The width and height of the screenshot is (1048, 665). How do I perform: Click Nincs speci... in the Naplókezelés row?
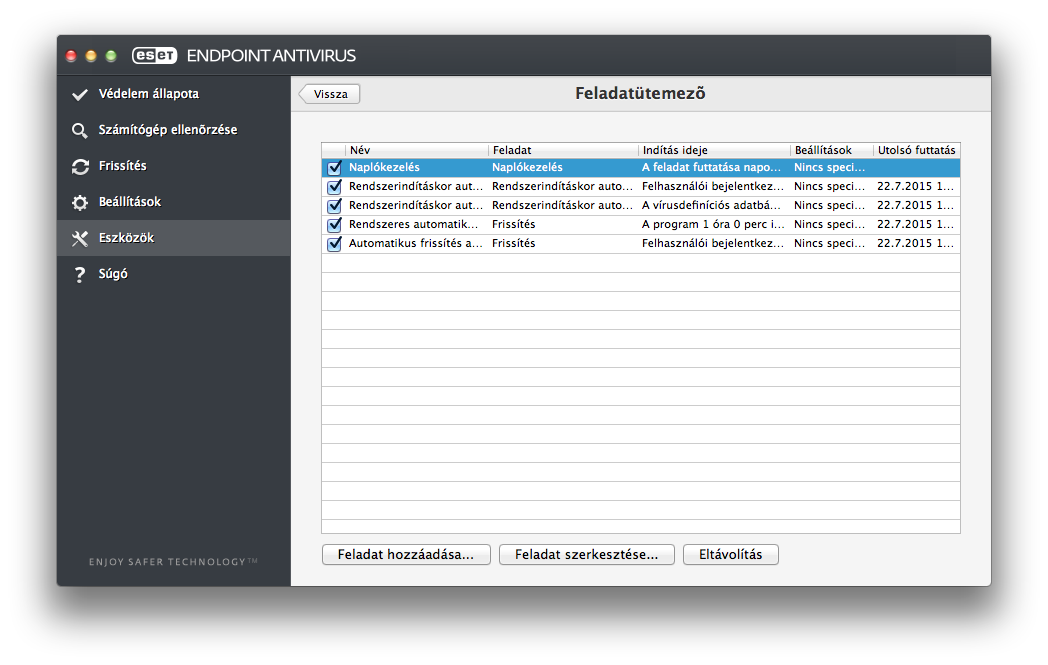click(829, 167)
